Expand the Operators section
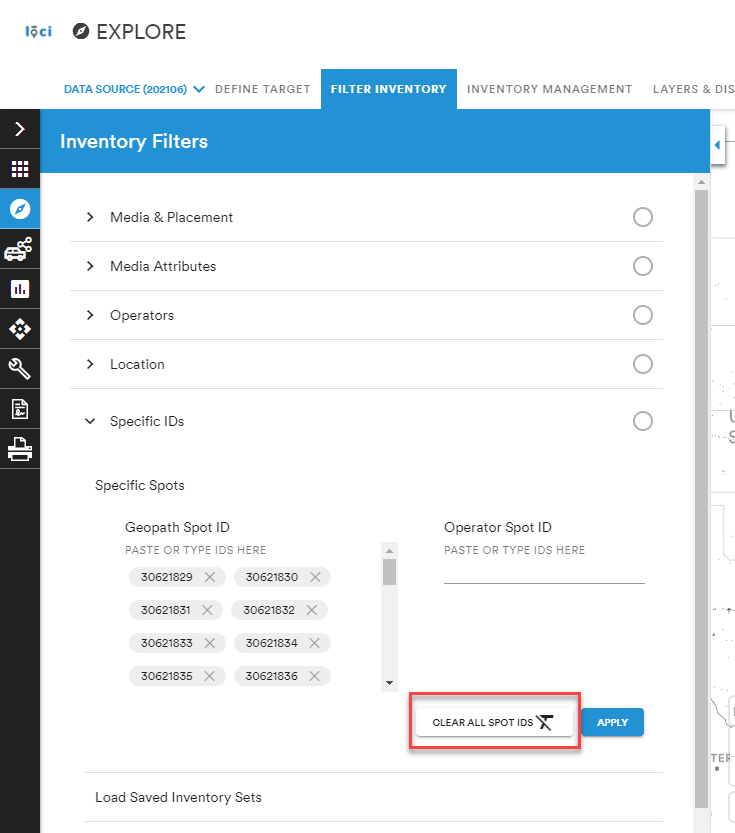 [90, 315]
